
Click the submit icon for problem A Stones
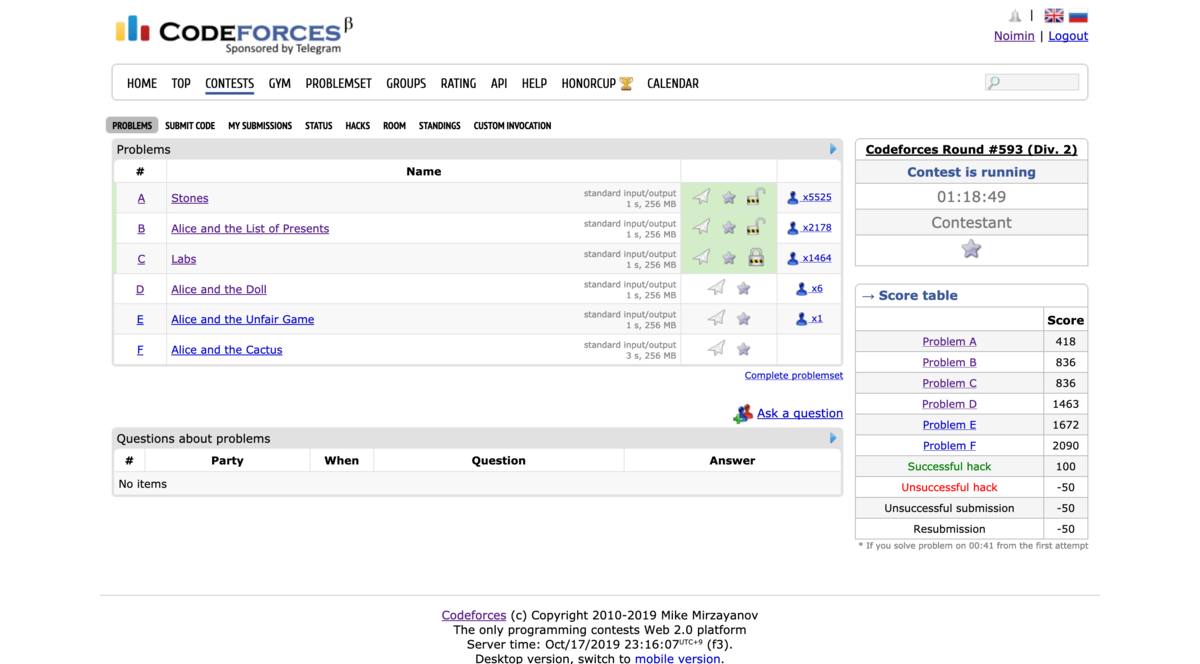[702, 197]
